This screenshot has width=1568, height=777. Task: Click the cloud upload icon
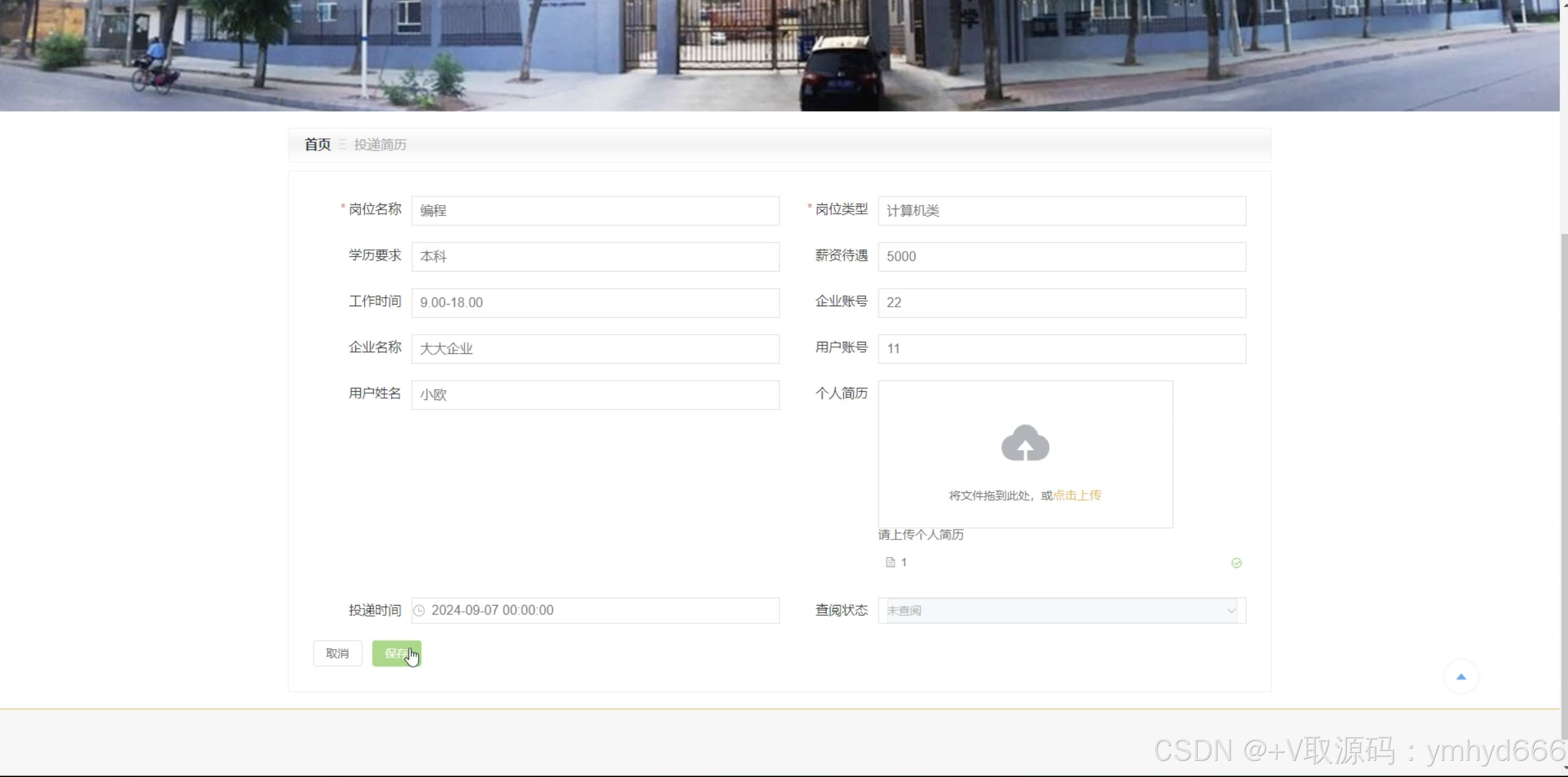coord(1025,444)
